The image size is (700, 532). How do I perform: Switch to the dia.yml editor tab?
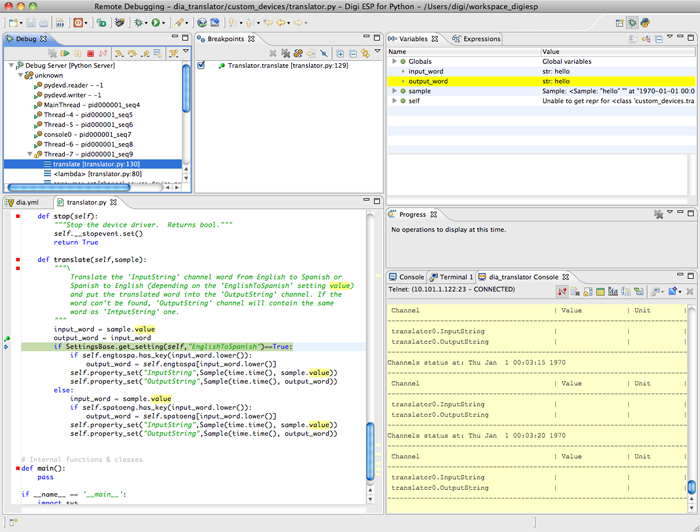(23, 203)
